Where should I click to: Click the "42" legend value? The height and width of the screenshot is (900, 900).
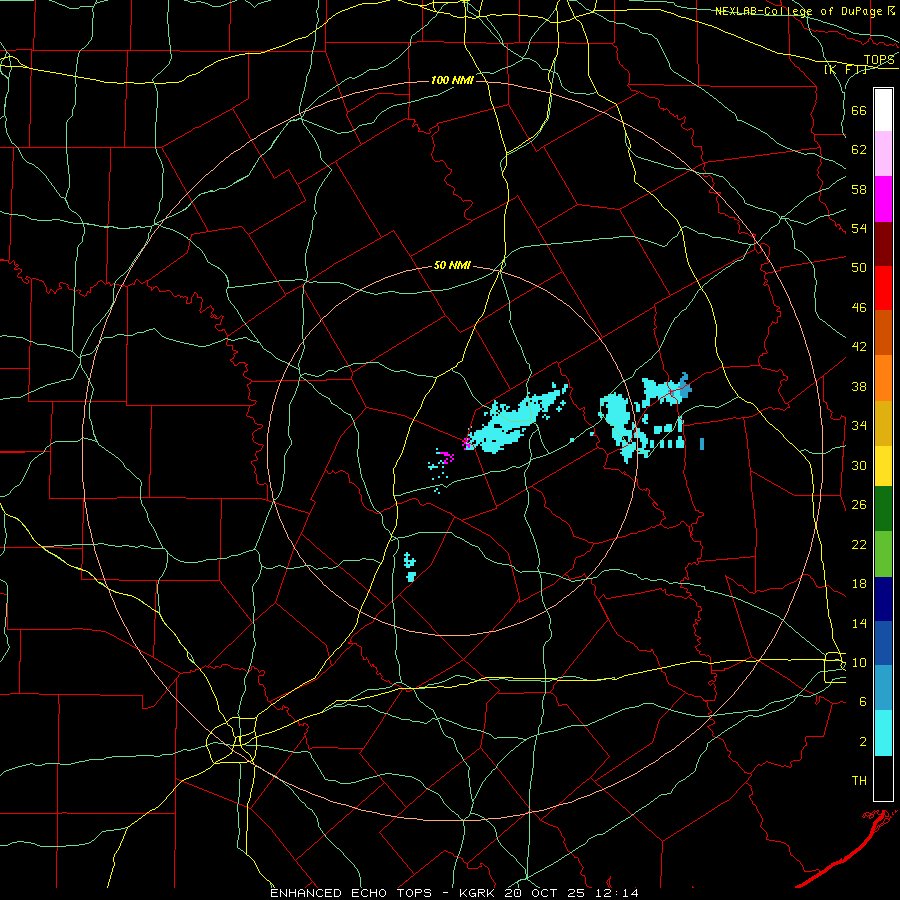coord(859,347)
